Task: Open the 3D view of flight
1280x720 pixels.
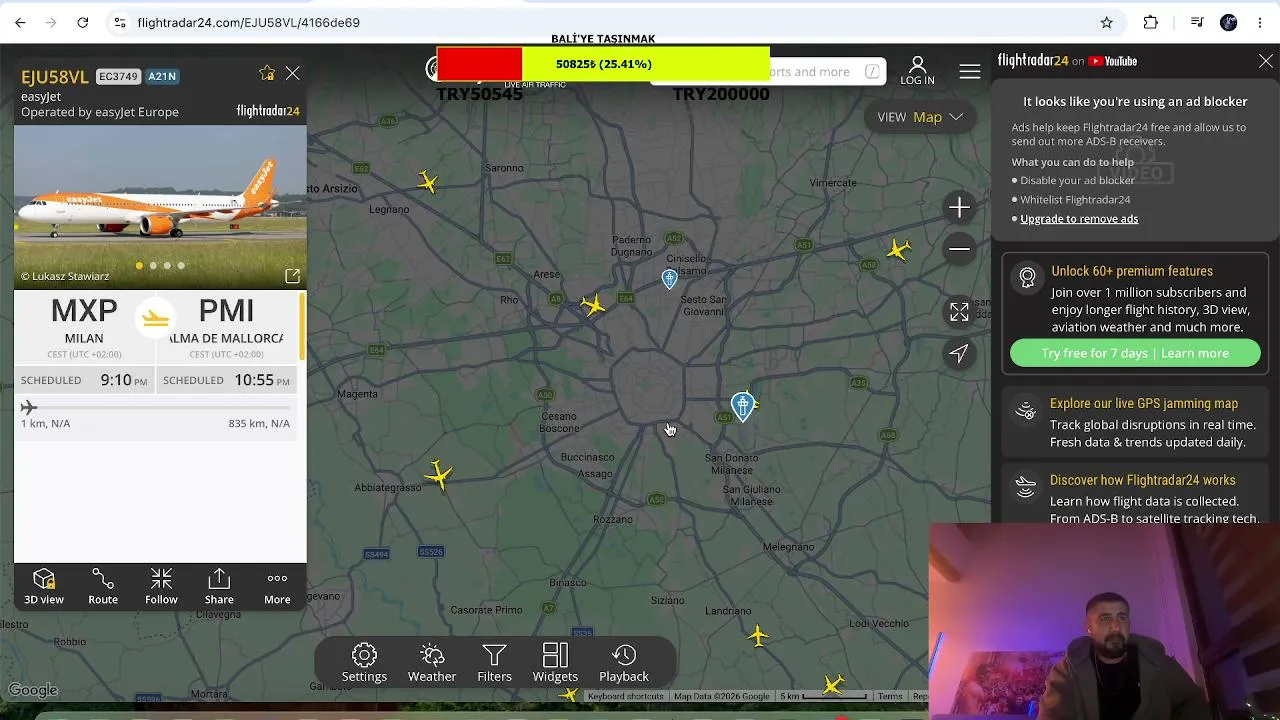Action: (43, 587)
